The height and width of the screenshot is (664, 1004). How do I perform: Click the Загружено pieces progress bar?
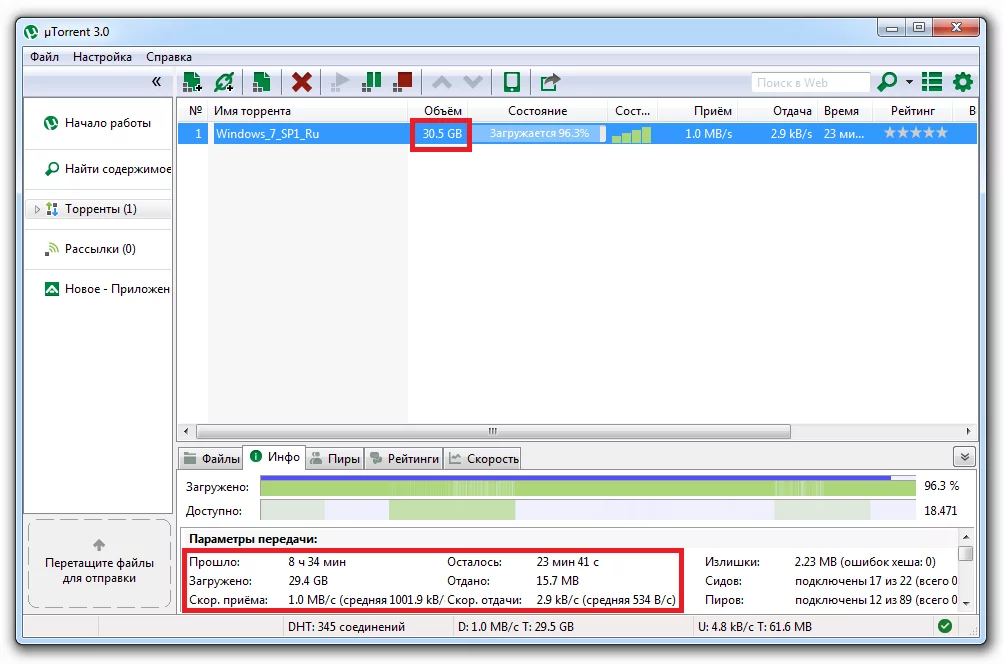click(588, 487)
